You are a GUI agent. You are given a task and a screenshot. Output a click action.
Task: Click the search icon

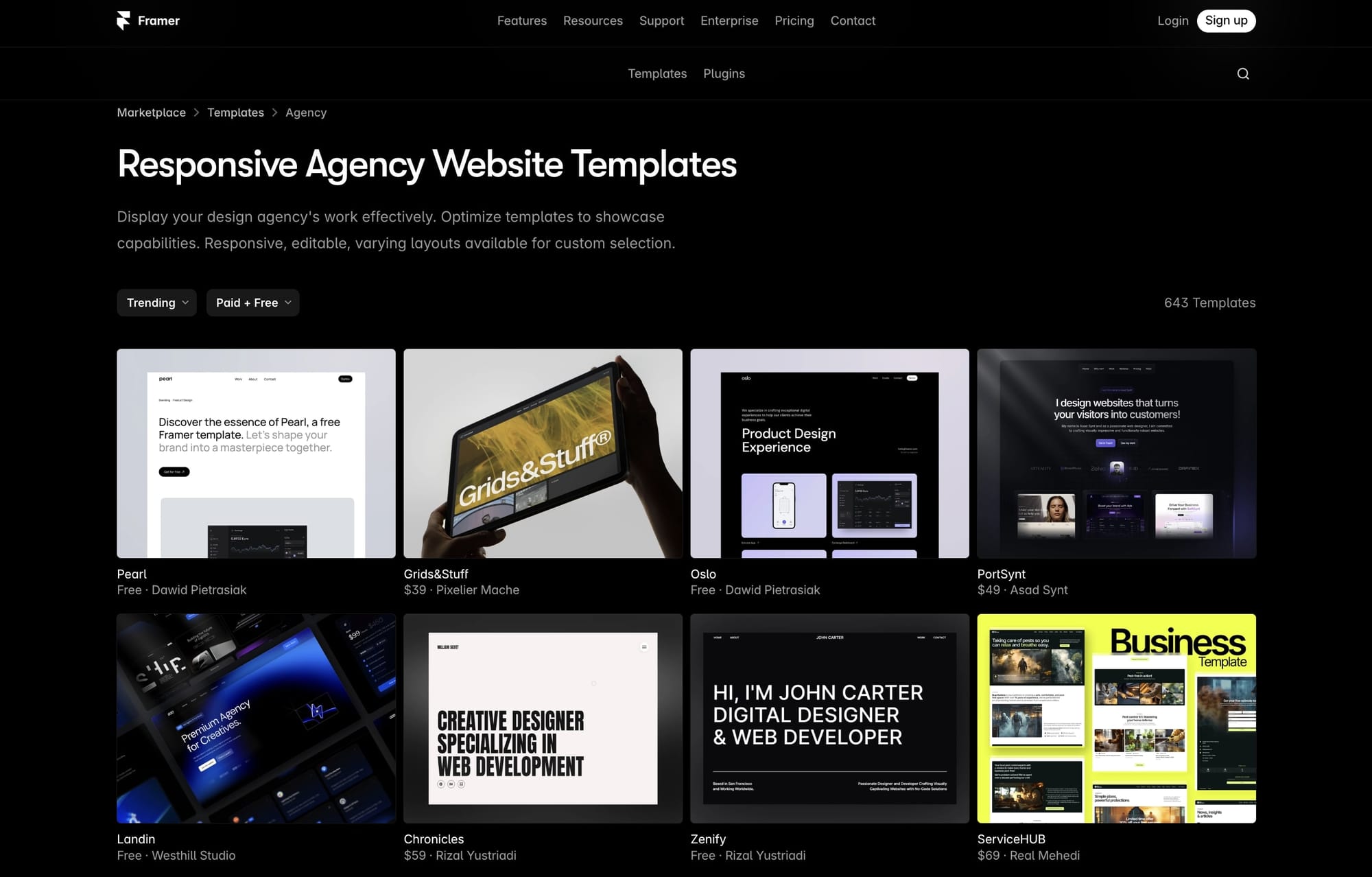coord(1243,73)
